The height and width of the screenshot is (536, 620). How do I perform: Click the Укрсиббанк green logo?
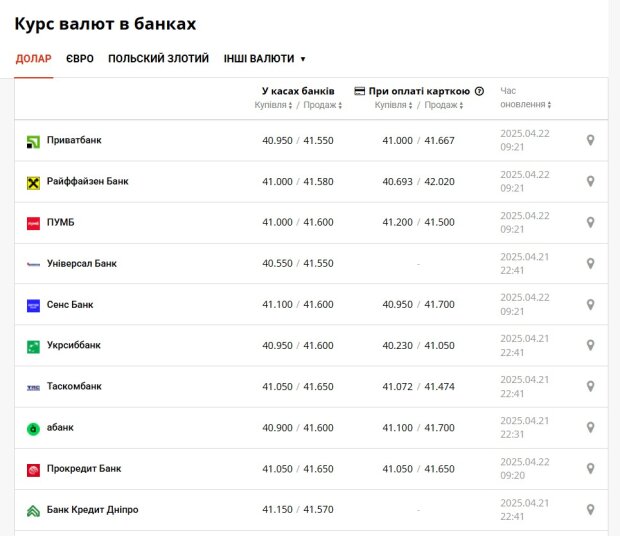click(x=33, y=347)
